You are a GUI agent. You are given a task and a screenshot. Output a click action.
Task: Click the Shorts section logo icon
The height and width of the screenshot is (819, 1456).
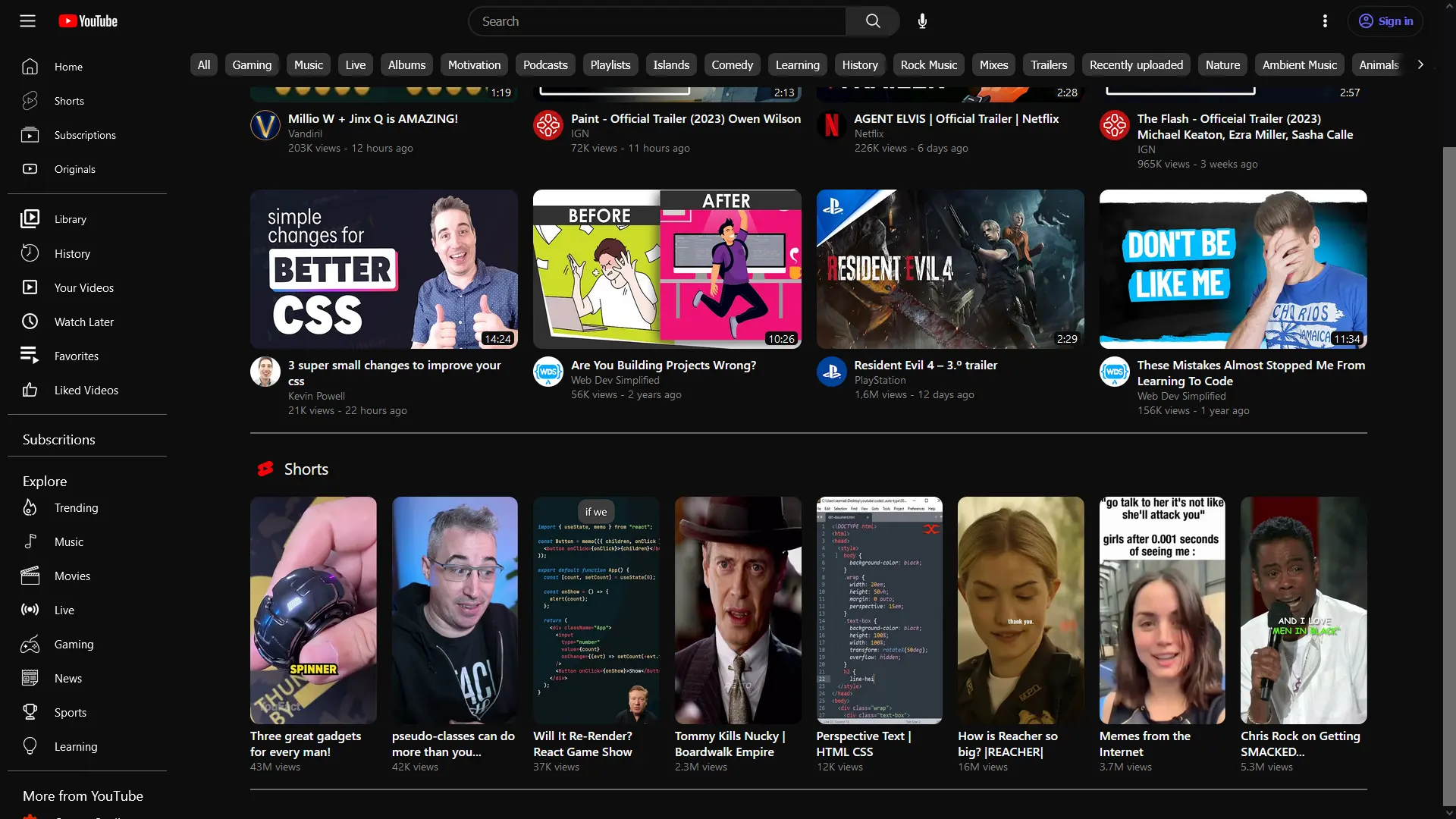(x=265, y=469)
